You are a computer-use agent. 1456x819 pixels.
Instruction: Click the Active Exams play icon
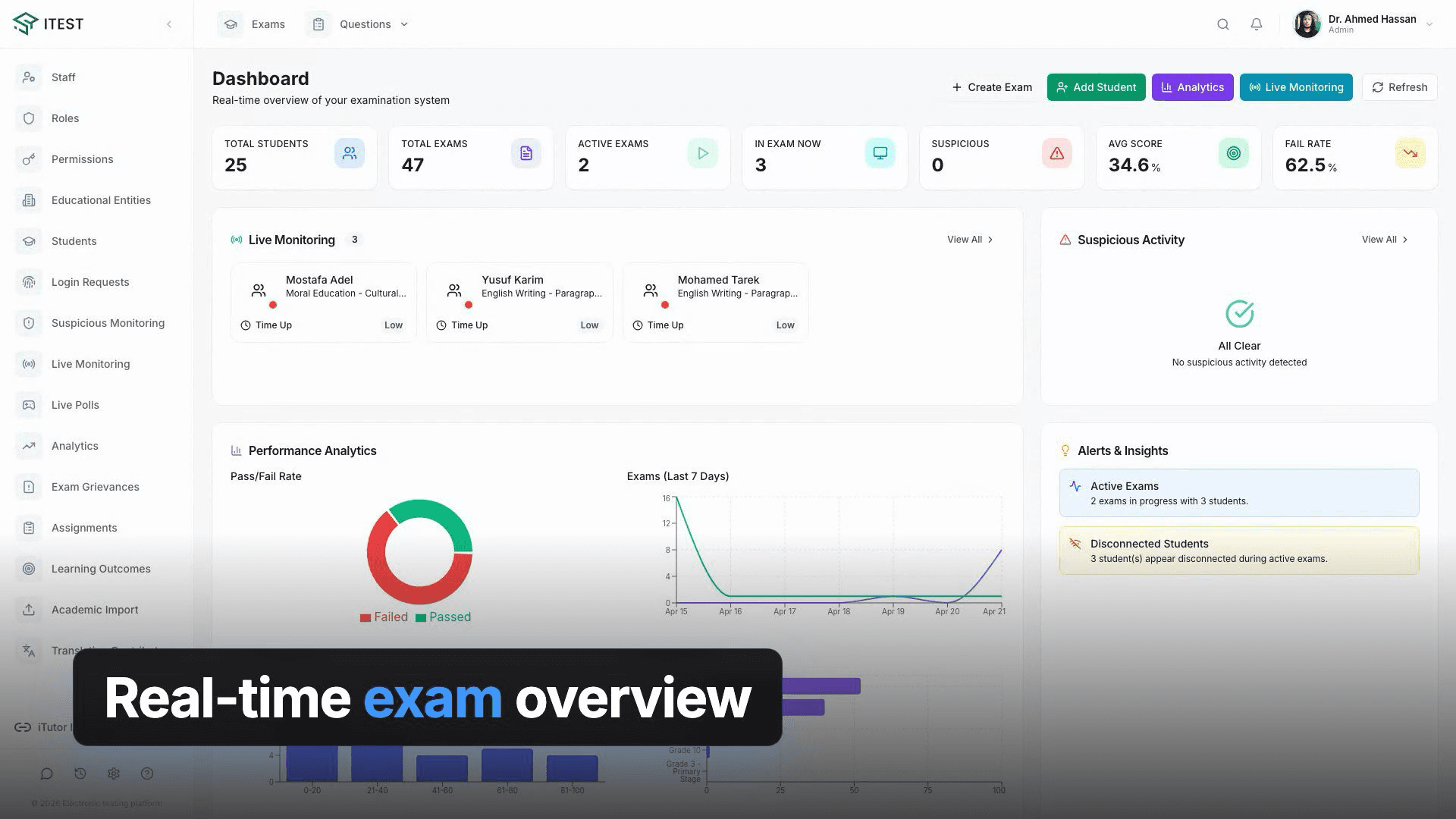703,153
